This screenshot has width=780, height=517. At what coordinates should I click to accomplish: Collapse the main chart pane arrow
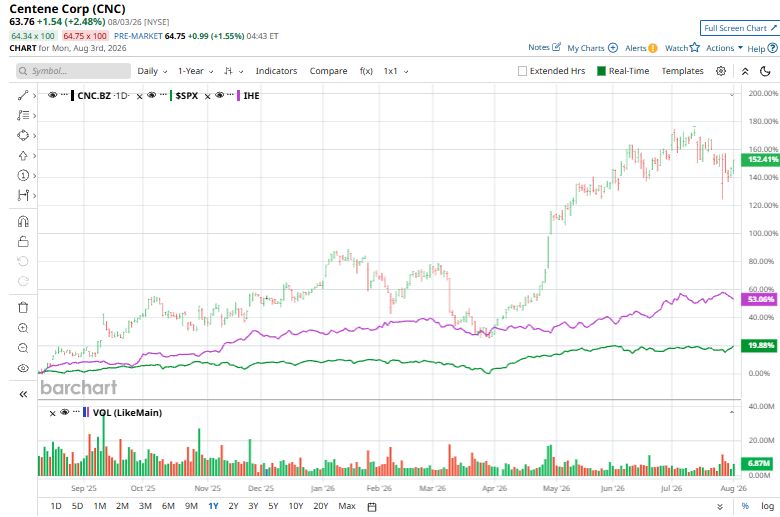(x=732, y=95)
